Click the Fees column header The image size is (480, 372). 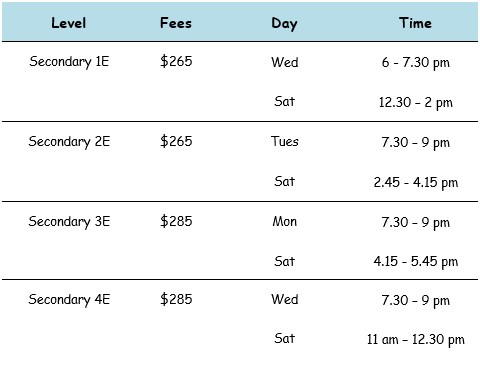[x=176, y=23]
